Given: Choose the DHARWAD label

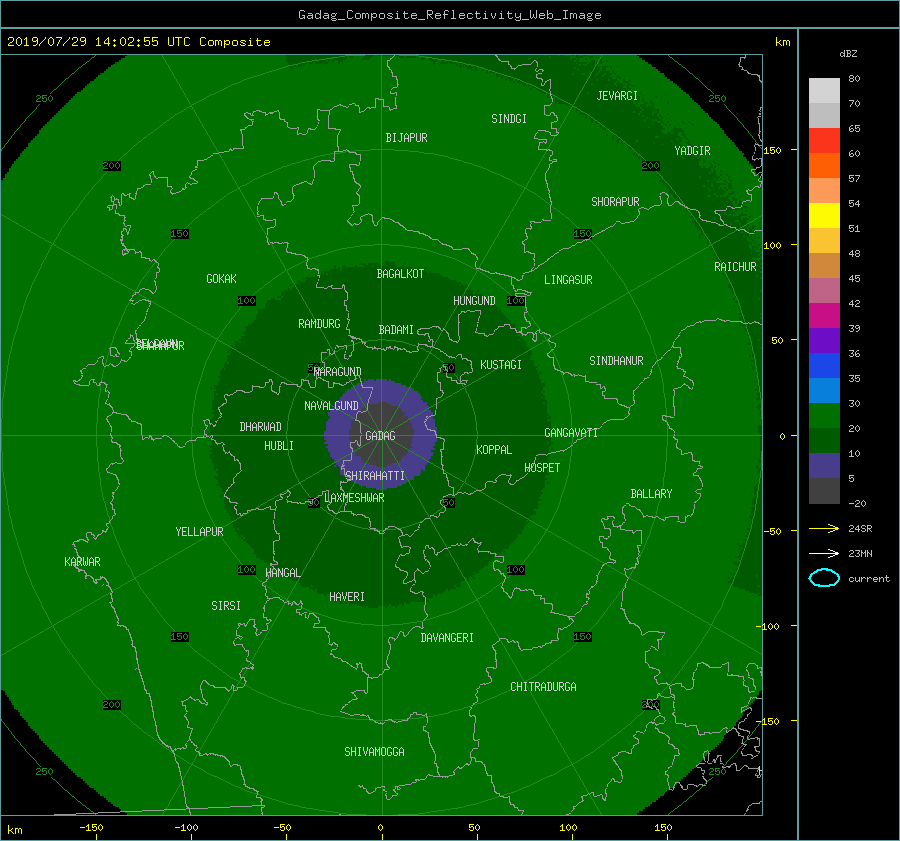Looking at the screenshot, I should tap(260, 427).
